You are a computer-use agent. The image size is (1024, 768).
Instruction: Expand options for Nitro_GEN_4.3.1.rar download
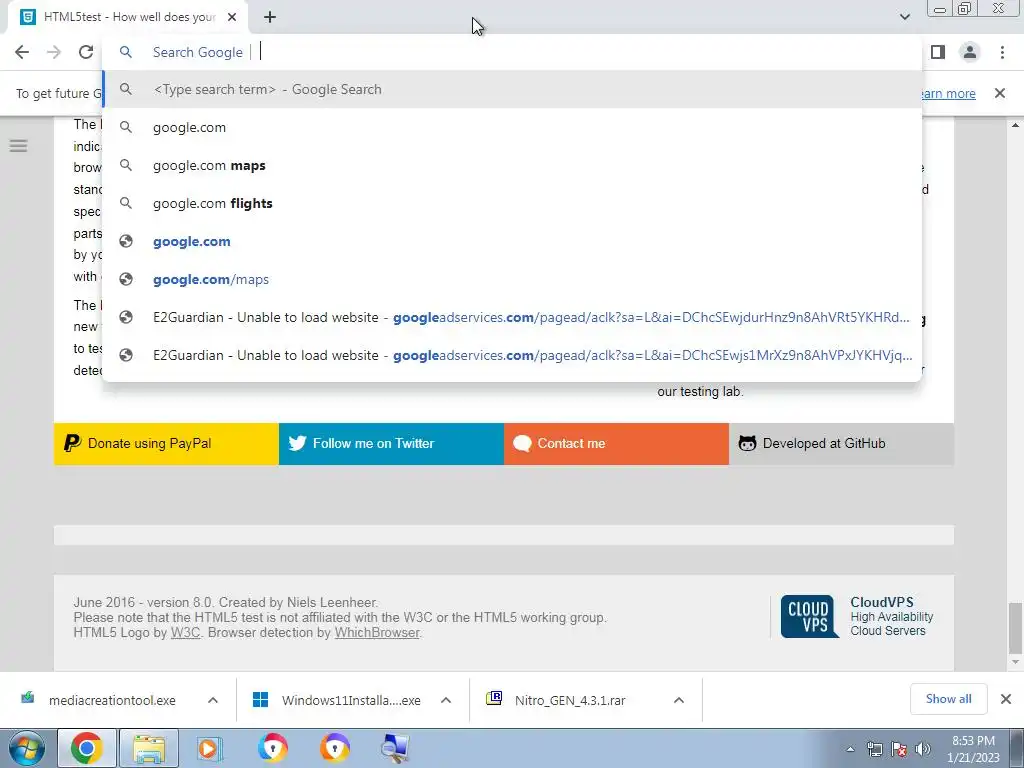[679, 700]
